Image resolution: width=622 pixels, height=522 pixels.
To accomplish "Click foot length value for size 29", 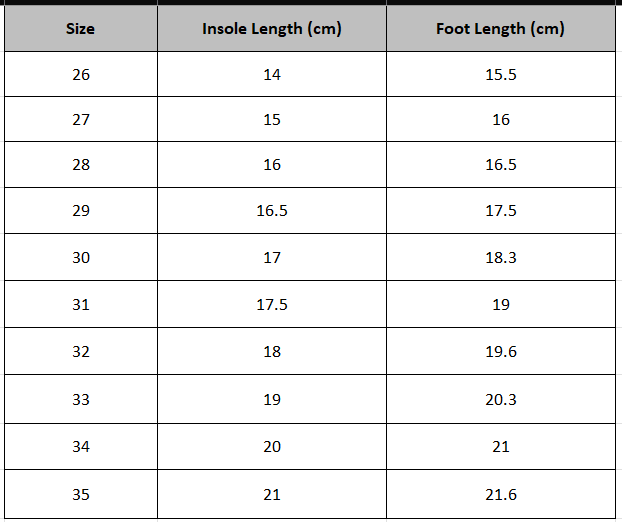I will point(501,211).
